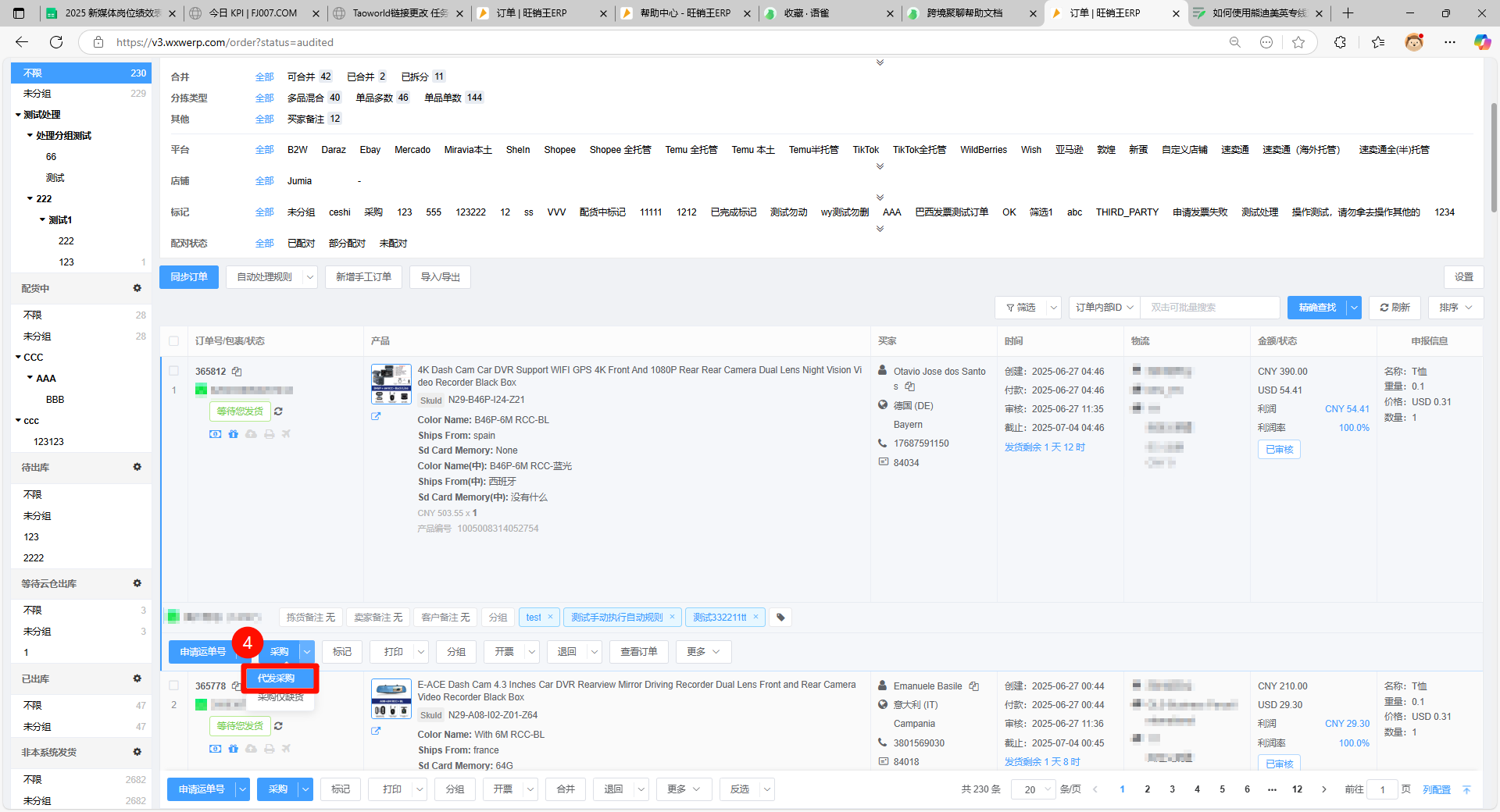
Task: Open 等待云仓出库 section settings gear
Action: (x=137, y=583)
